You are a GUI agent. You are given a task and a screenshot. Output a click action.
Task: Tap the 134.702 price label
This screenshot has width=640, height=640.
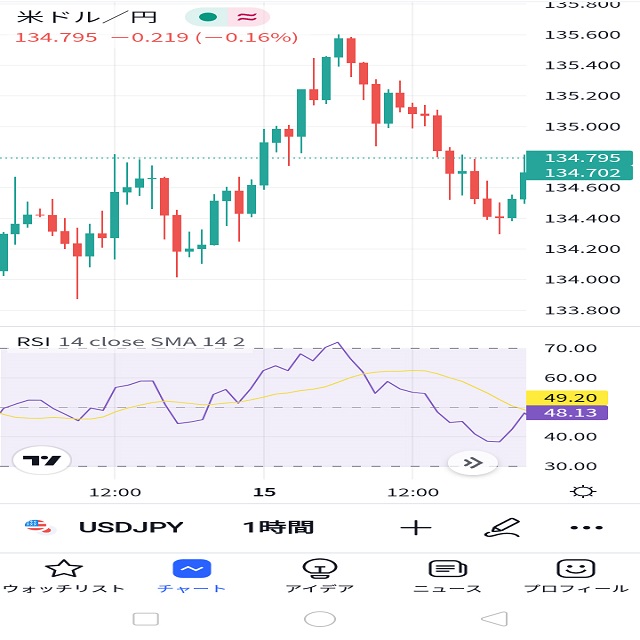(x=579, y=173)
